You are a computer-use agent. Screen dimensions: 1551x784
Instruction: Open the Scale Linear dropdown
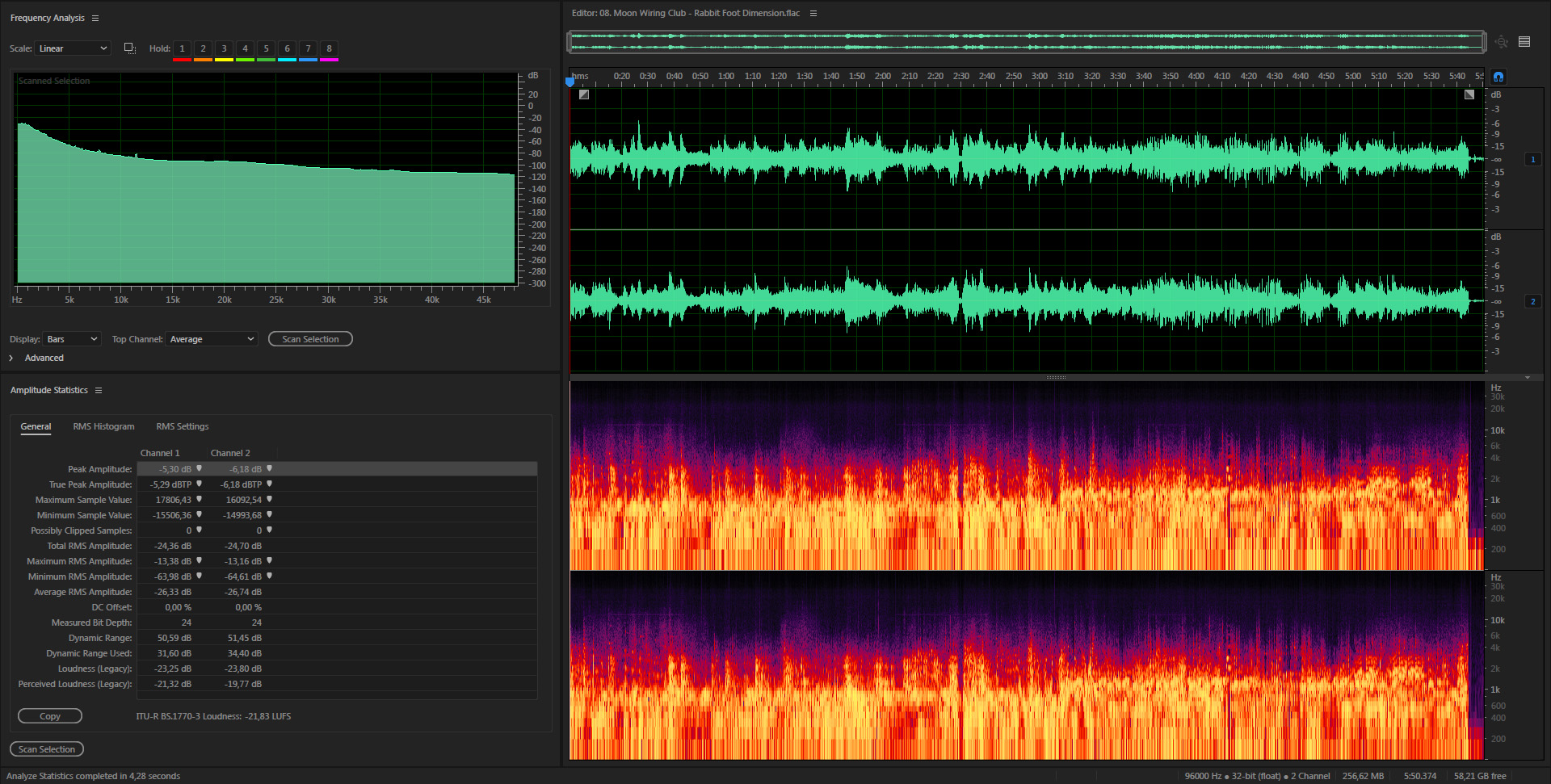[x=73, y=48]
